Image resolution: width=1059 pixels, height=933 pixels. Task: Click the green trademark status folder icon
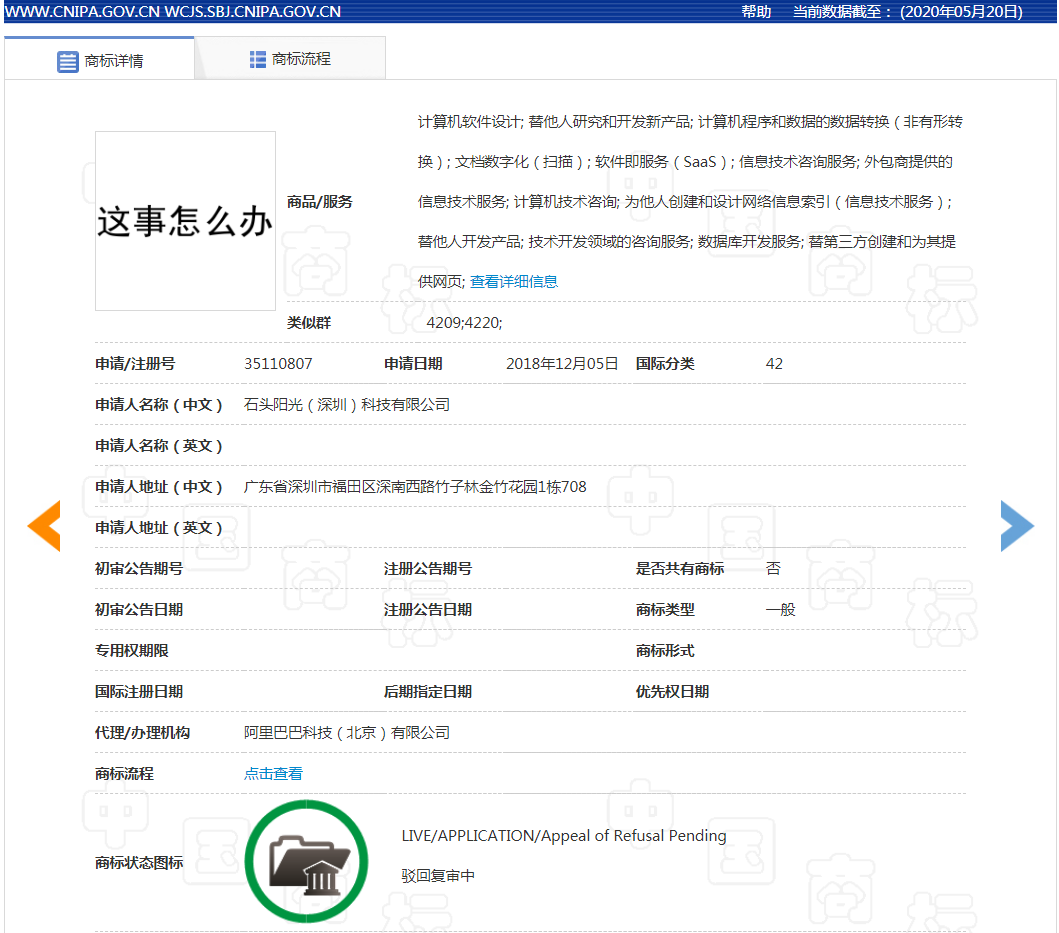tap(307, 861)
